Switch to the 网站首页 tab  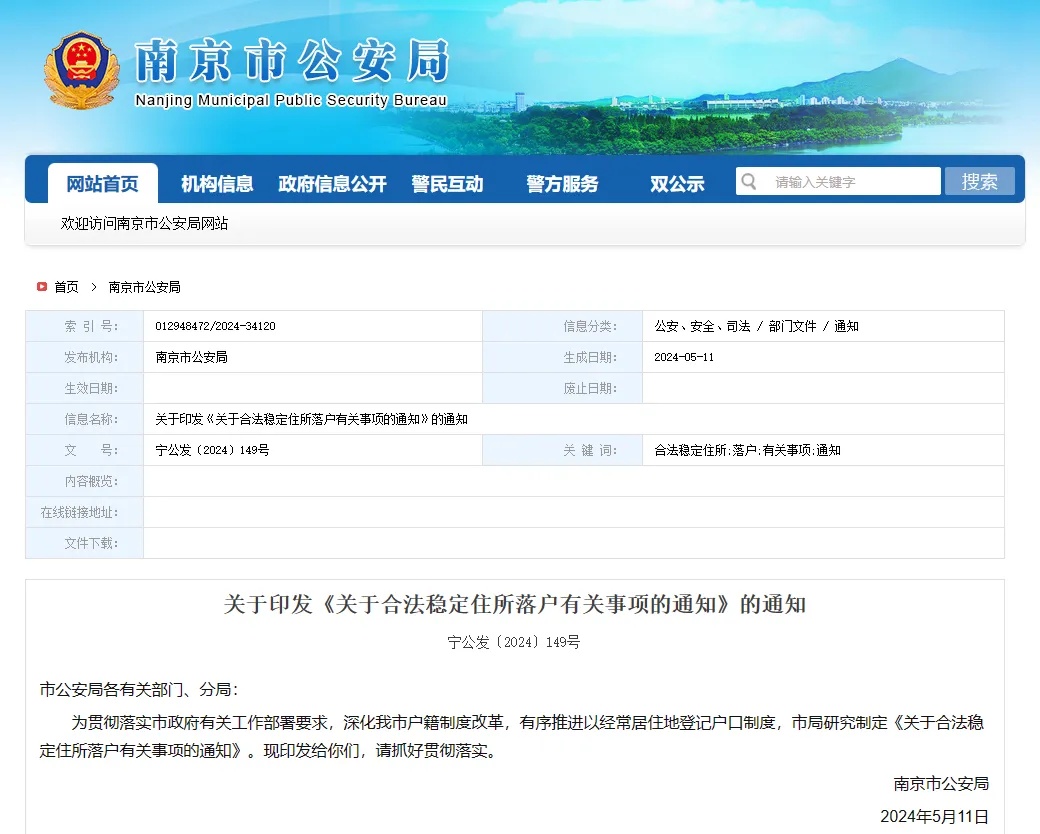click(102, 183)
